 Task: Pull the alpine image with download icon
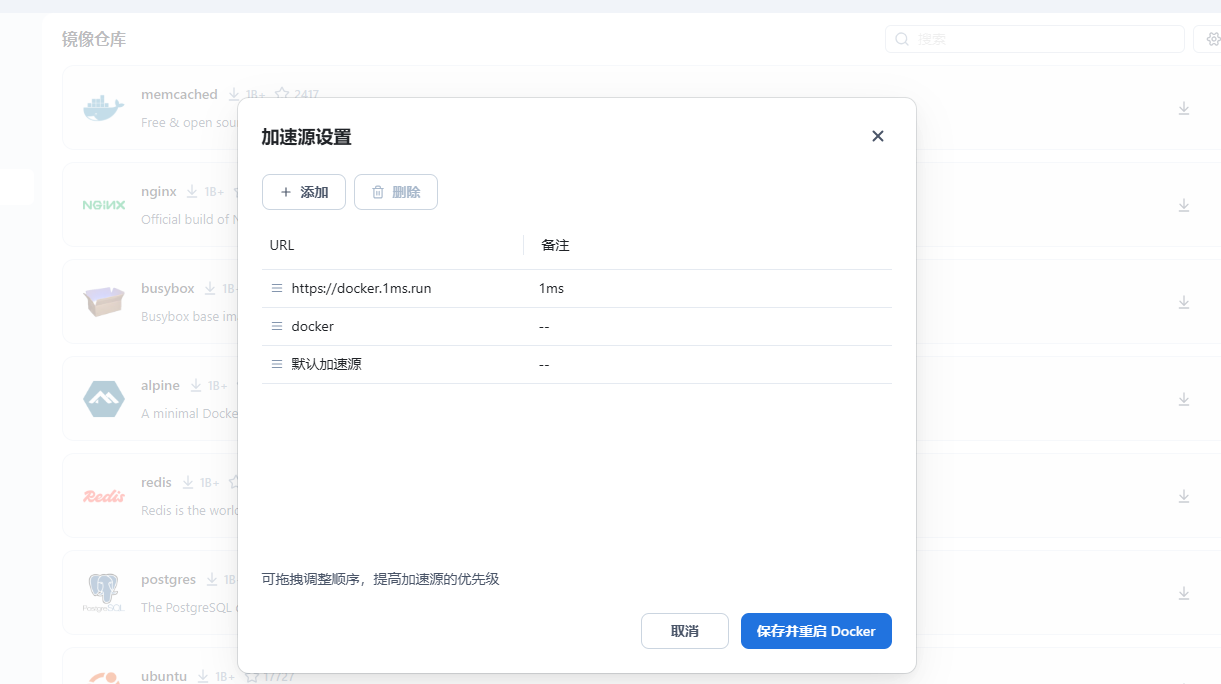click(x=1184, y=399)
